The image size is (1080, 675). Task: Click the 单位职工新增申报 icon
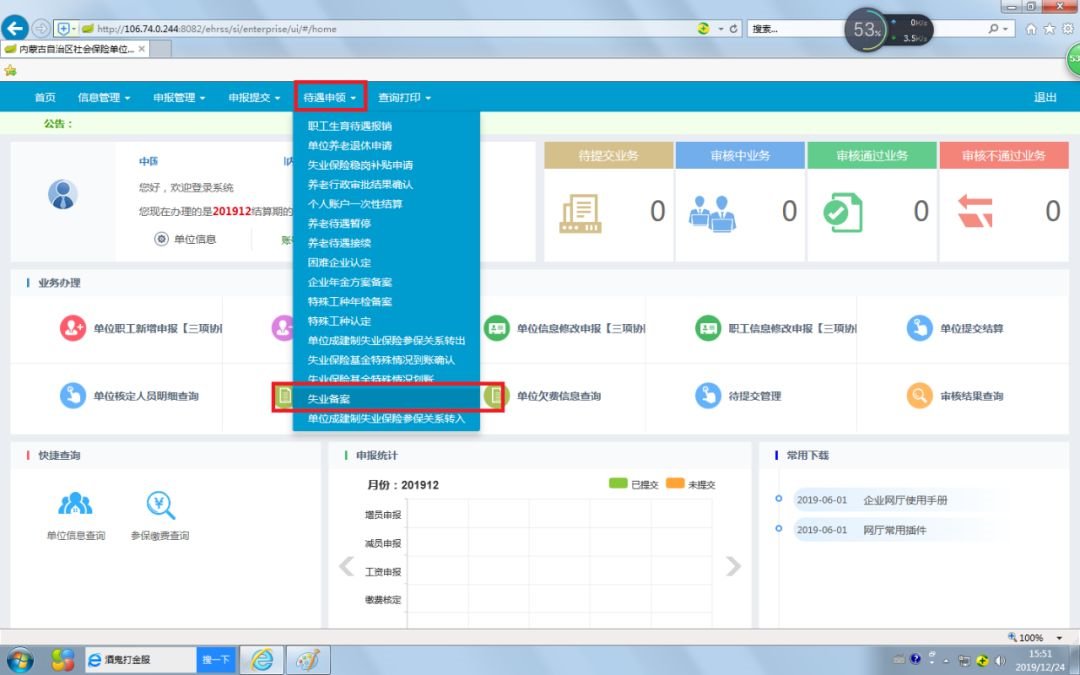pos(73,328)
